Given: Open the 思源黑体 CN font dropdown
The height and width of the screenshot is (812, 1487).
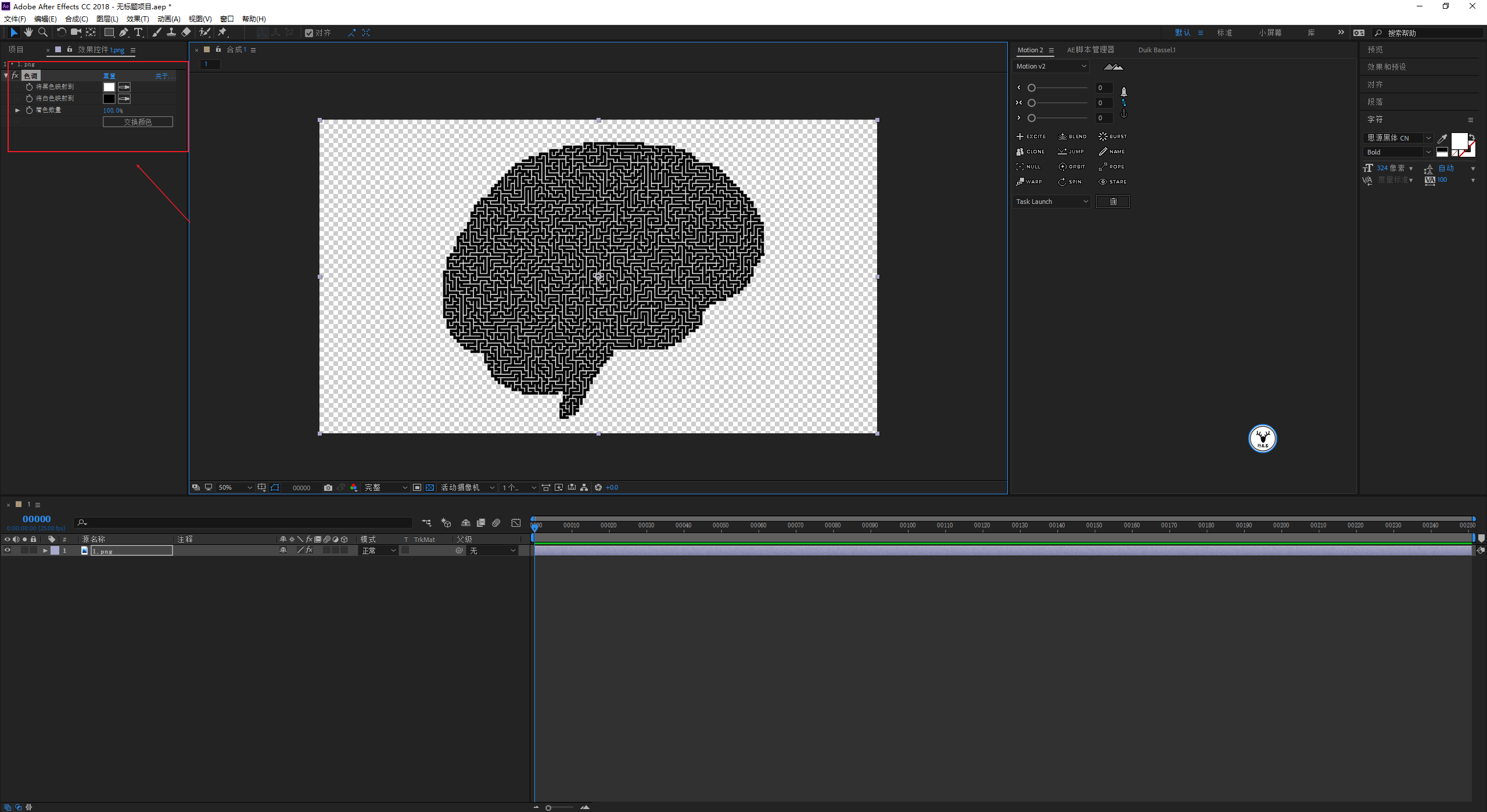Looking at the screenshot, I should pos(1398,138).
